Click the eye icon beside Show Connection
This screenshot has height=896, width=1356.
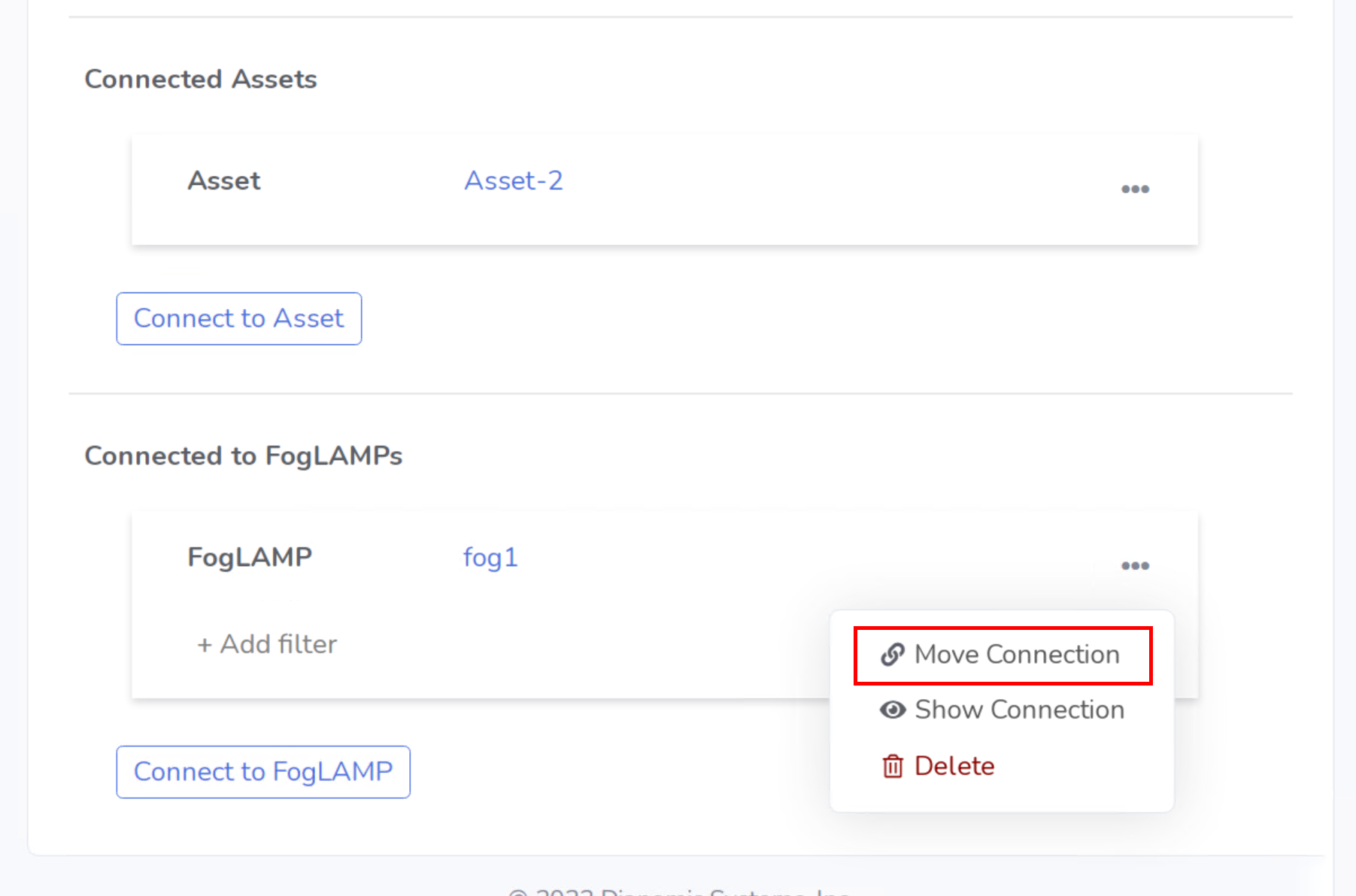click(x=893, y=710)
